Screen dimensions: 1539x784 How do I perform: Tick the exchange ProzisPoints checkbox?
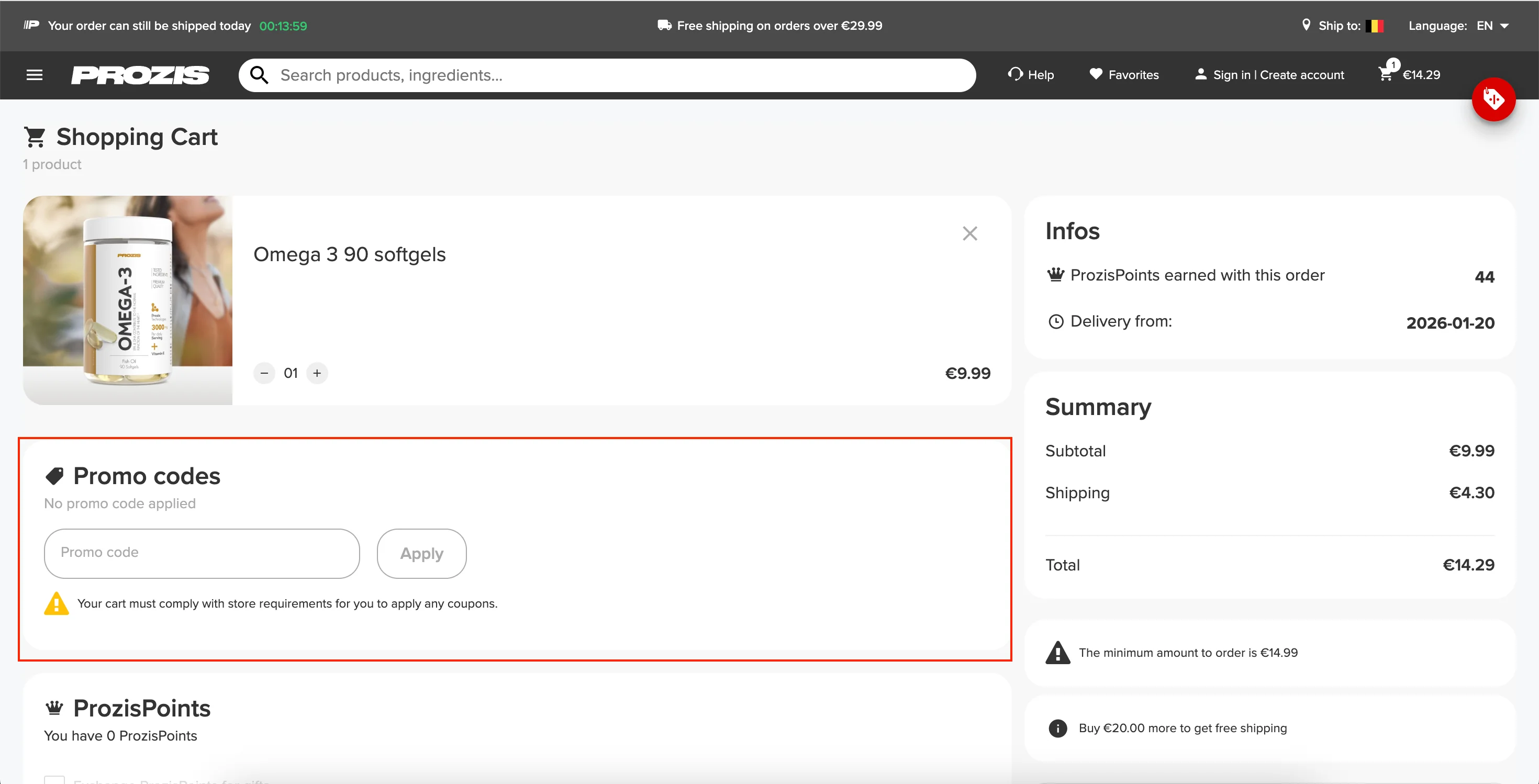tap(54, 780)
